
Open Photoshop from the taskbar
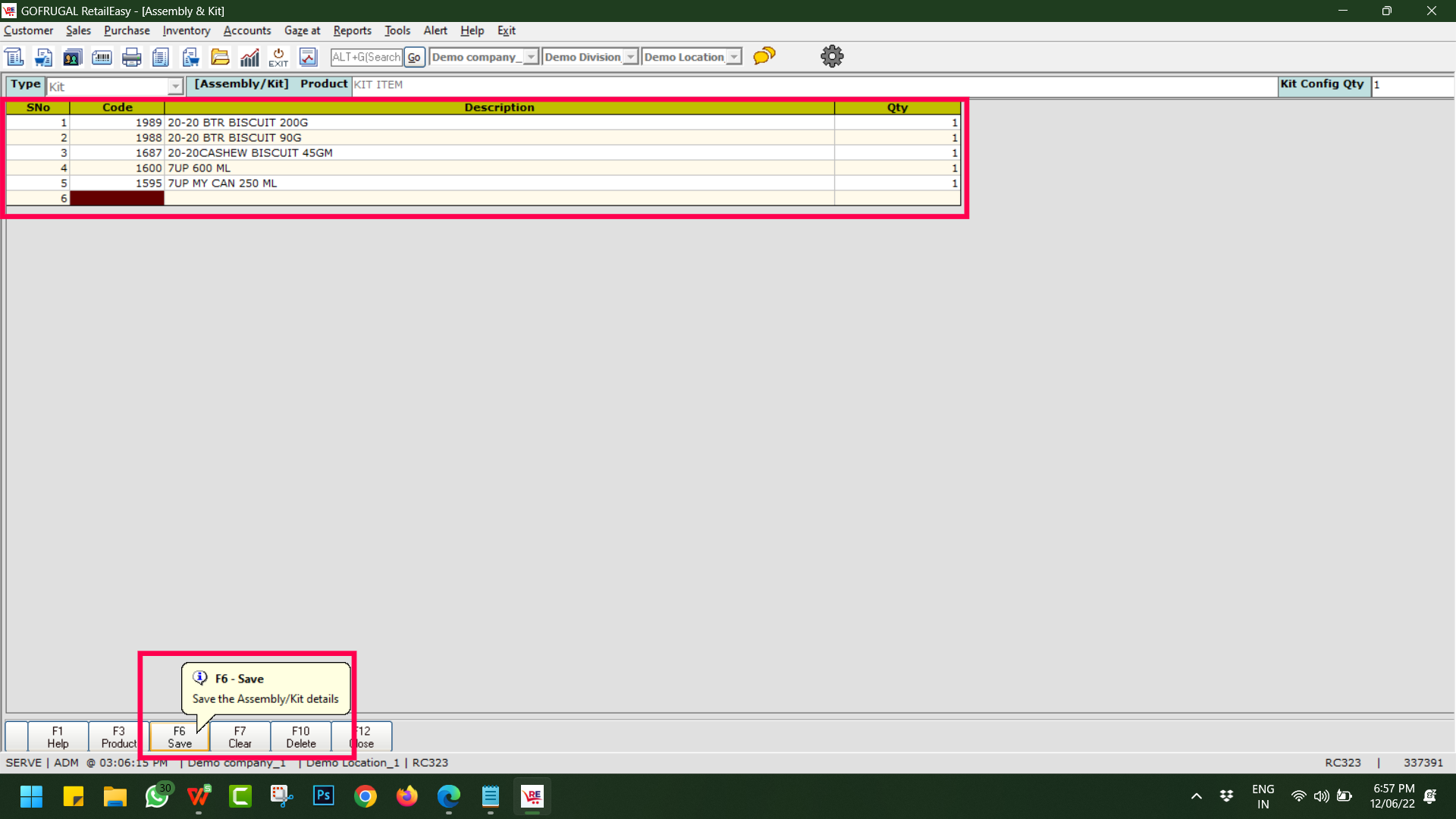click(324, 795)
